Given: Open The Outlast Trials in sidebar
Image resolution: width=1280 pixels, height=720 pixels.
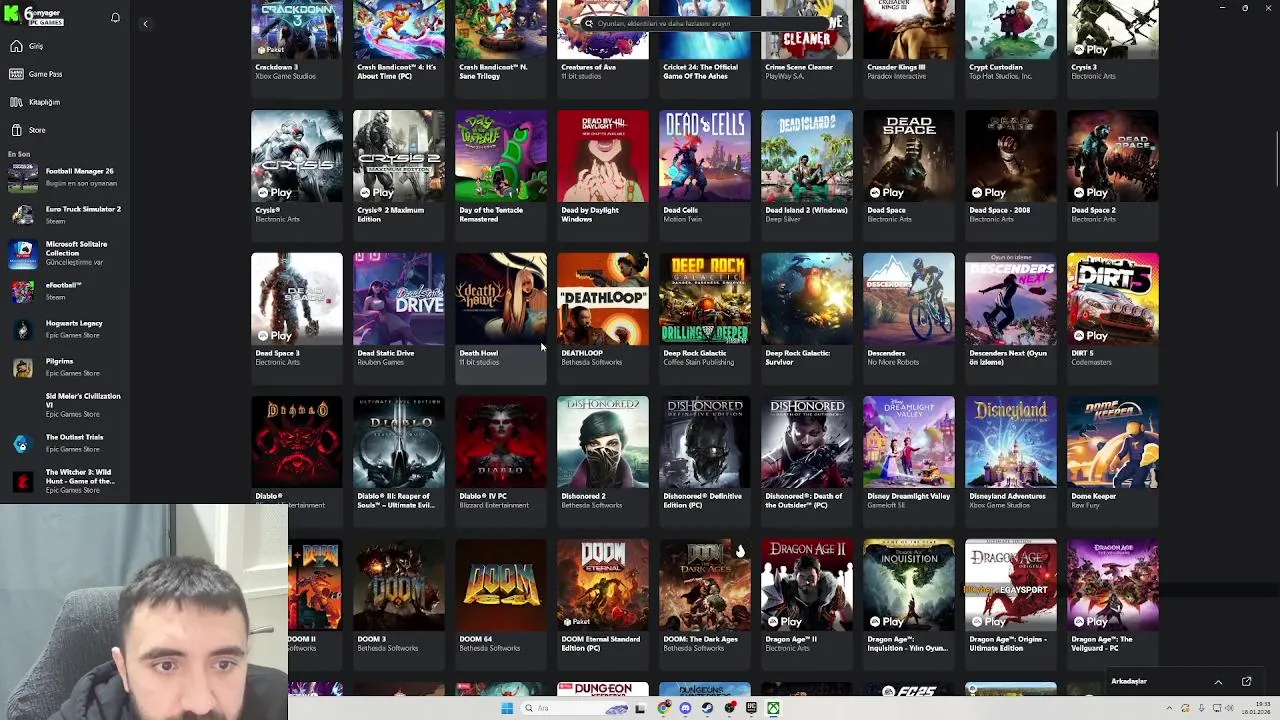Looking at the screenshot, I should click(x=64, y=443).
